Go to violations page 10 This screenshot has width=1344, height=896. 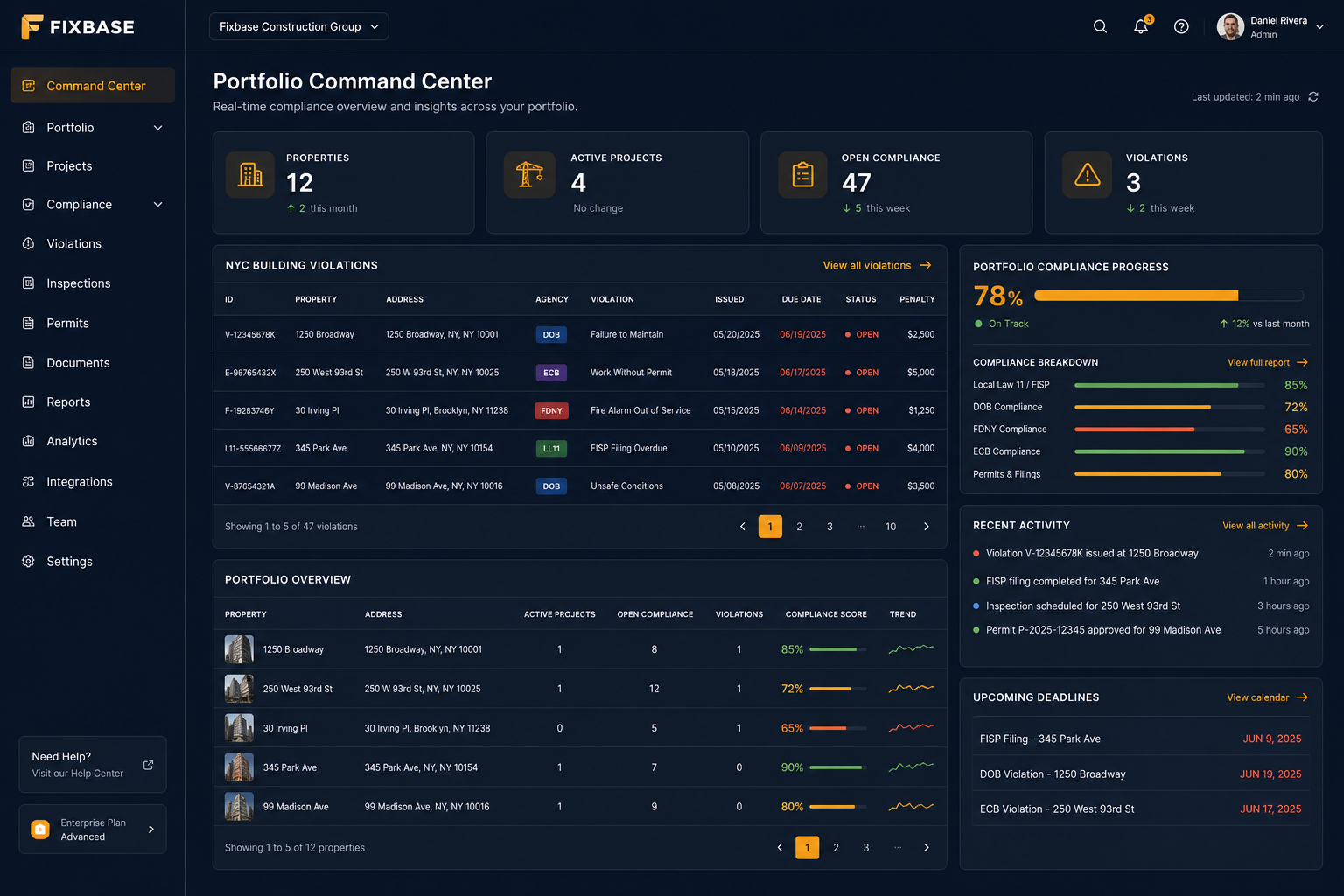891,527
